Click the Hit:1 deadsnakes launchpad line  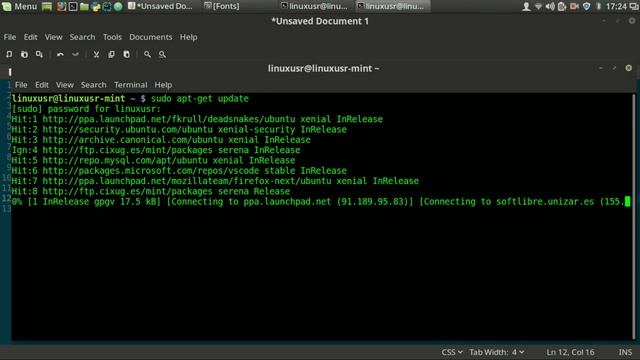point(197,119)
